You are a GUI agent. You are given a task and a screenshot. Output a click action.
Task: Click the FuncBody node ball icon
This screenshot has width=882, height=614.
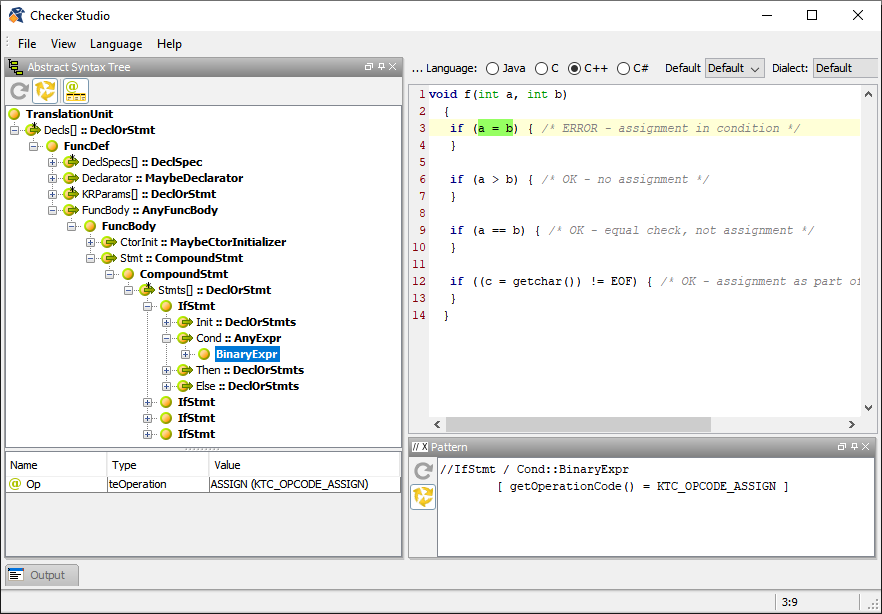[x=90, y=226]
